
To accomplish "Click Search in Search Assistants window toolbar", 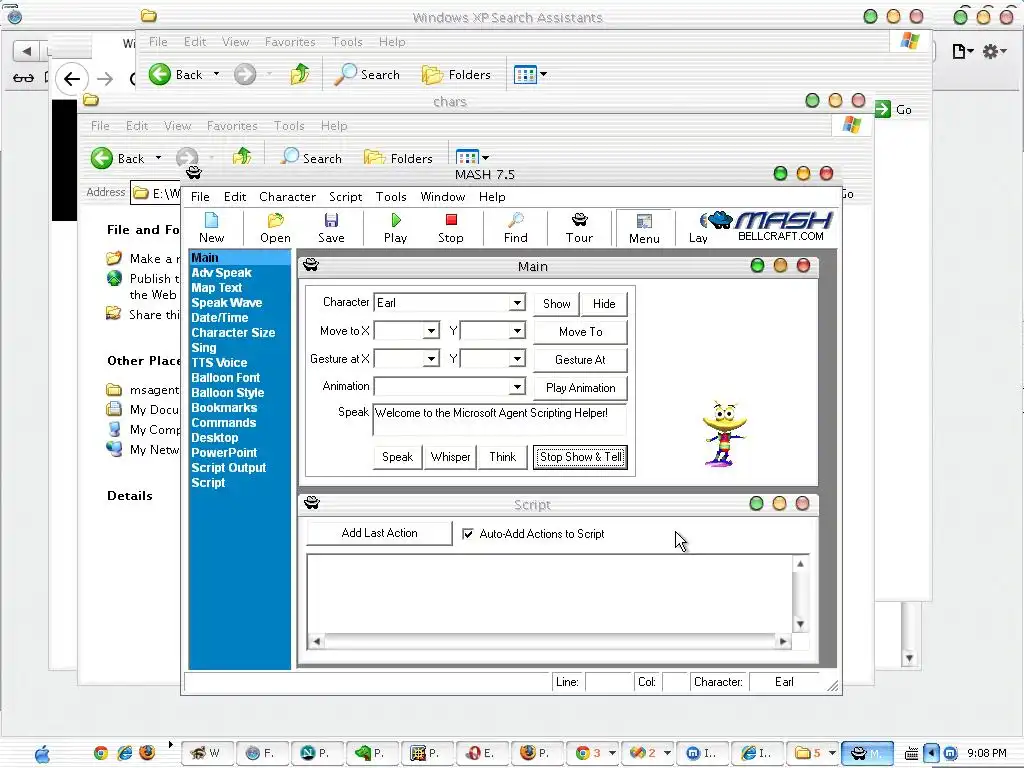I will 367,74.
